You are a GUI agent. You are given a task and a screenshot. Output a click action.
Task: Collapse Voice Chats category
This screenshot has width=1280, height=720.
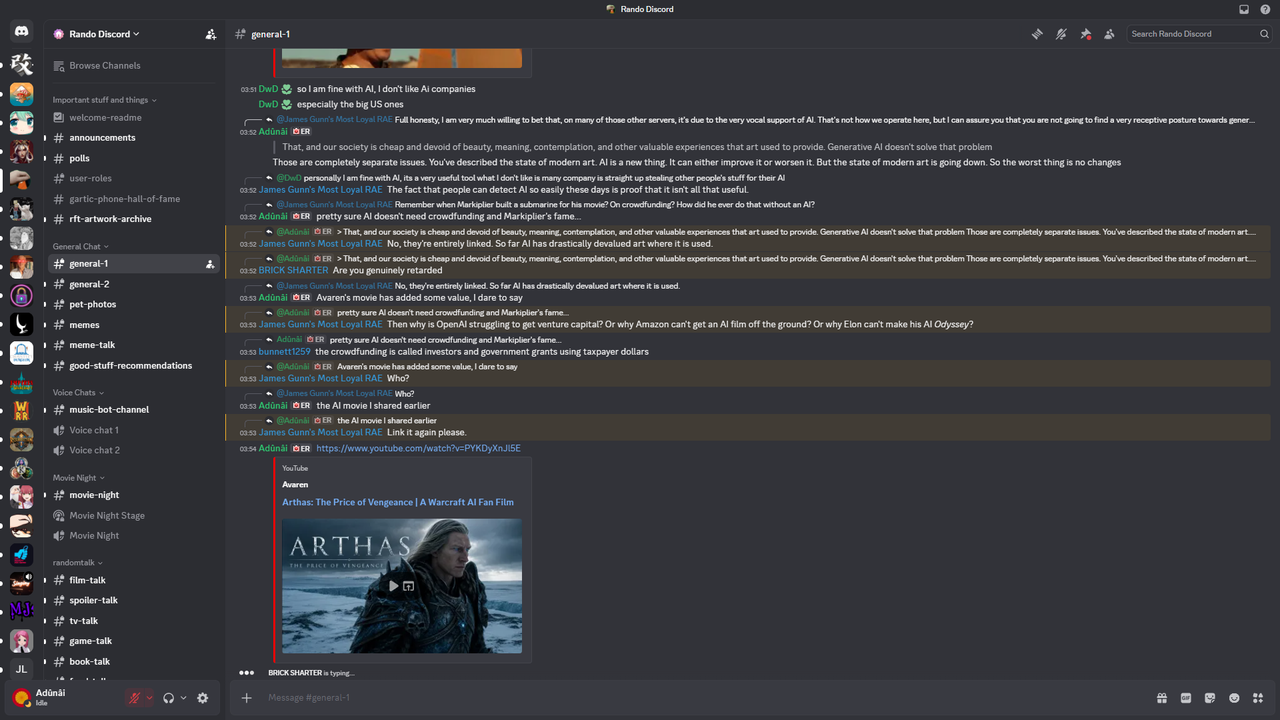[78, 392]
